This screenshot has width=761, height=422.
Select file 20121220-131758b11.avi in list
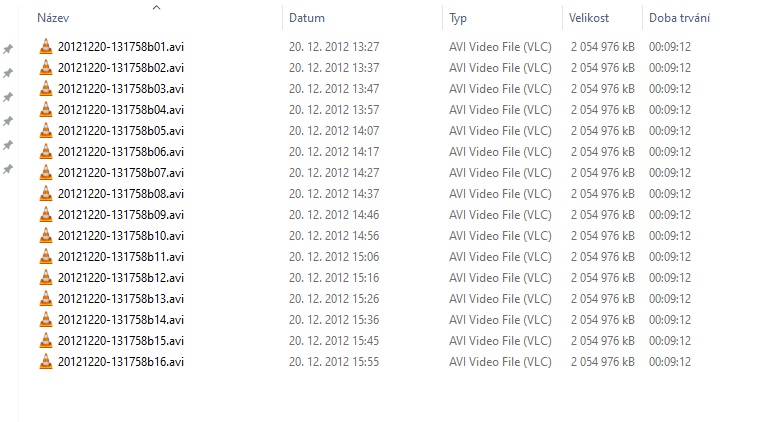coord(121,256)
